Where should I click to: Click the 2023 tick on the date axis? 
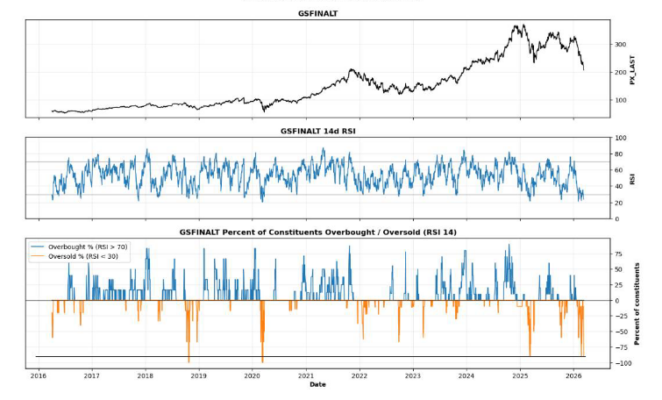point(413,376)
